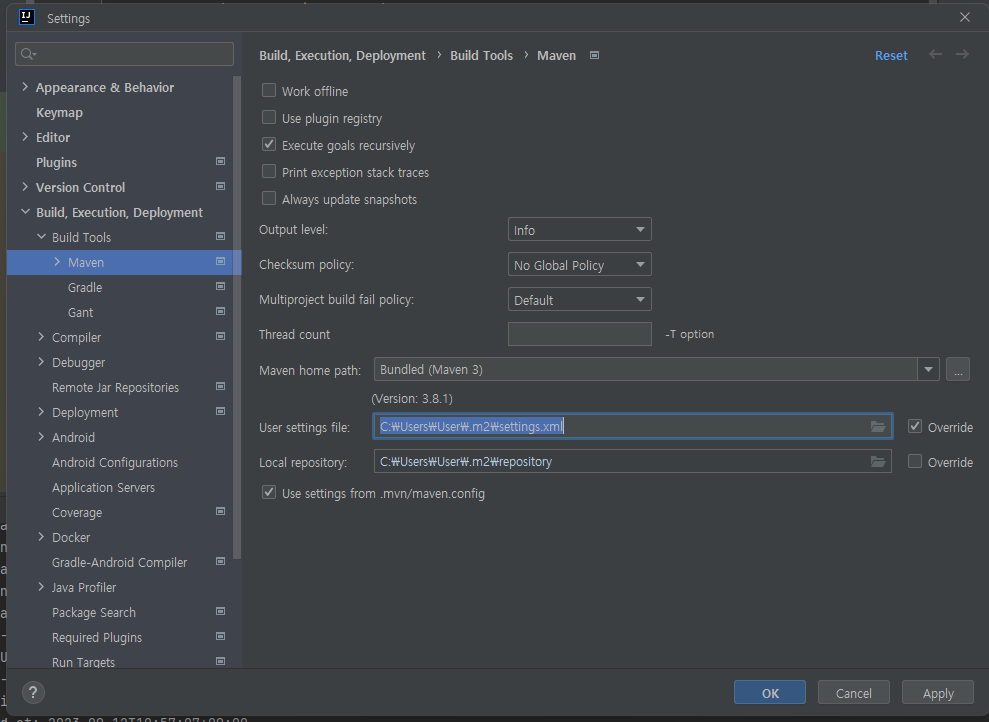Open help with the question mark icon

(x=33, y=692)
